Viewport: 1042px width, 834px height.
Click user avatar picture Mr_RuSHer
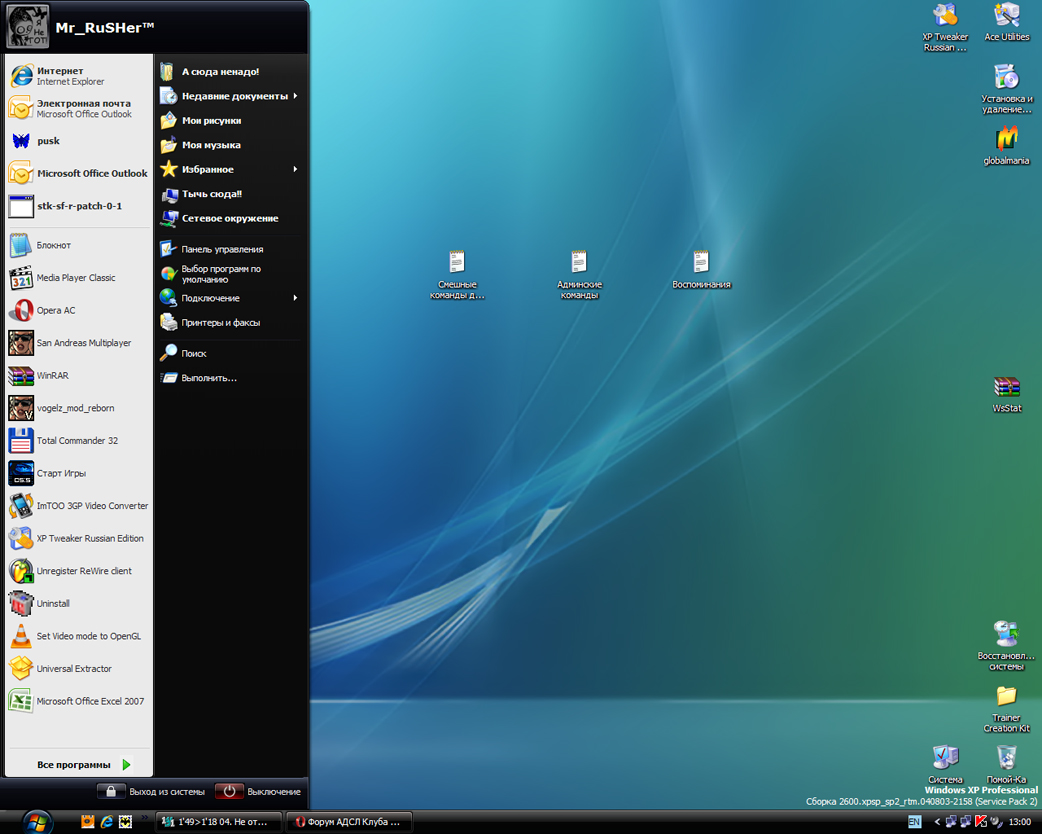pos(27,27)
